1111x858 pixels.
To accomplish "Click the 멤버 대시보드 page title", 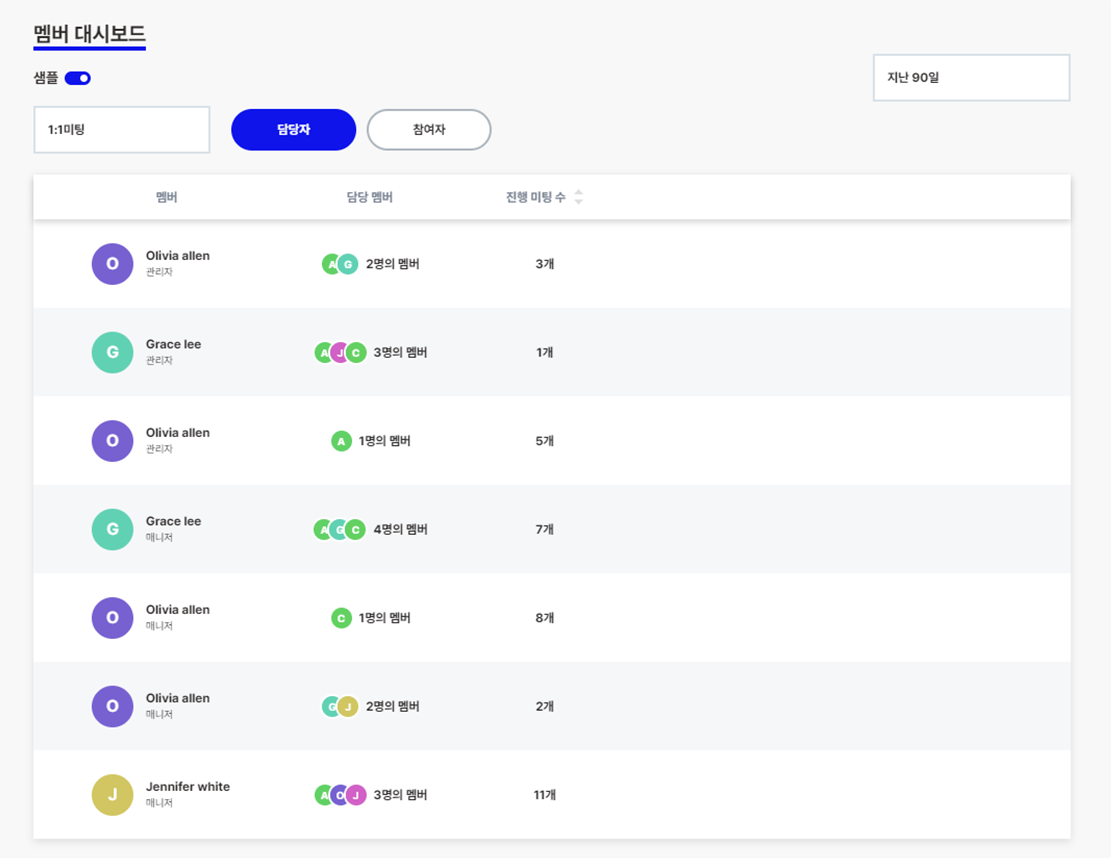I will pyautogui.click(x=89, y=34).
